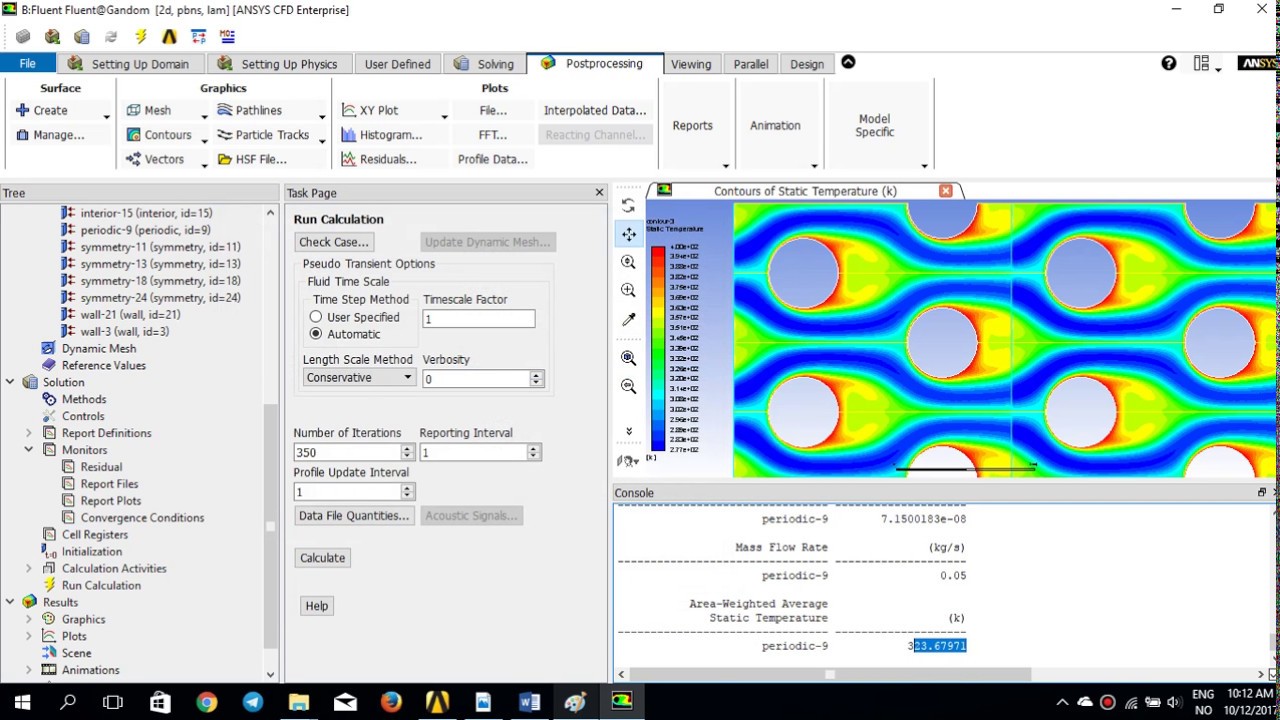
Task: Open Pathlines in the Graphics group
Action: point(250,110)
